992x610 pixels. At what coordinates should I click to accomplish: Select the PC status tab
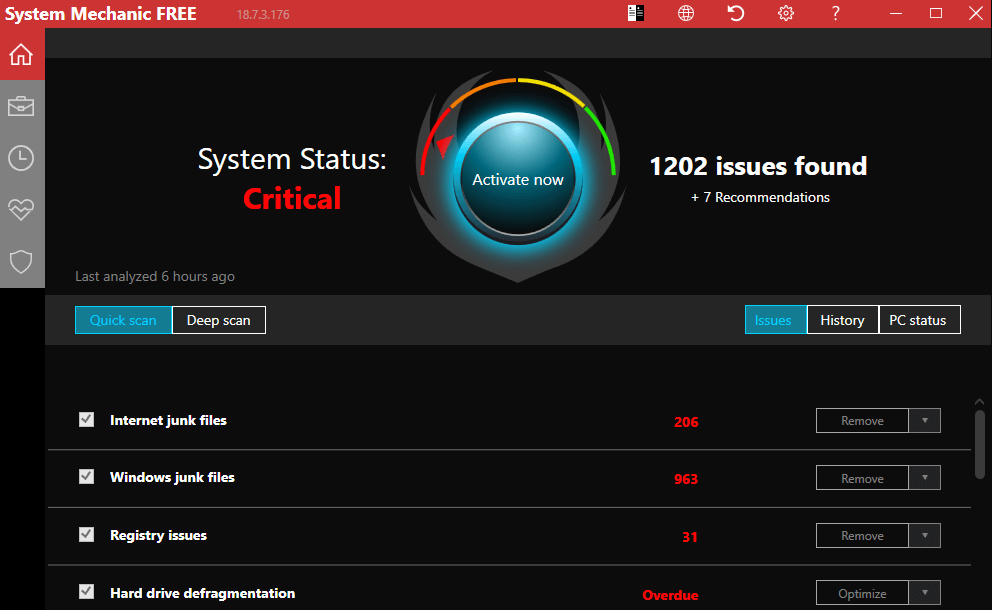click(x=919, y=320)
